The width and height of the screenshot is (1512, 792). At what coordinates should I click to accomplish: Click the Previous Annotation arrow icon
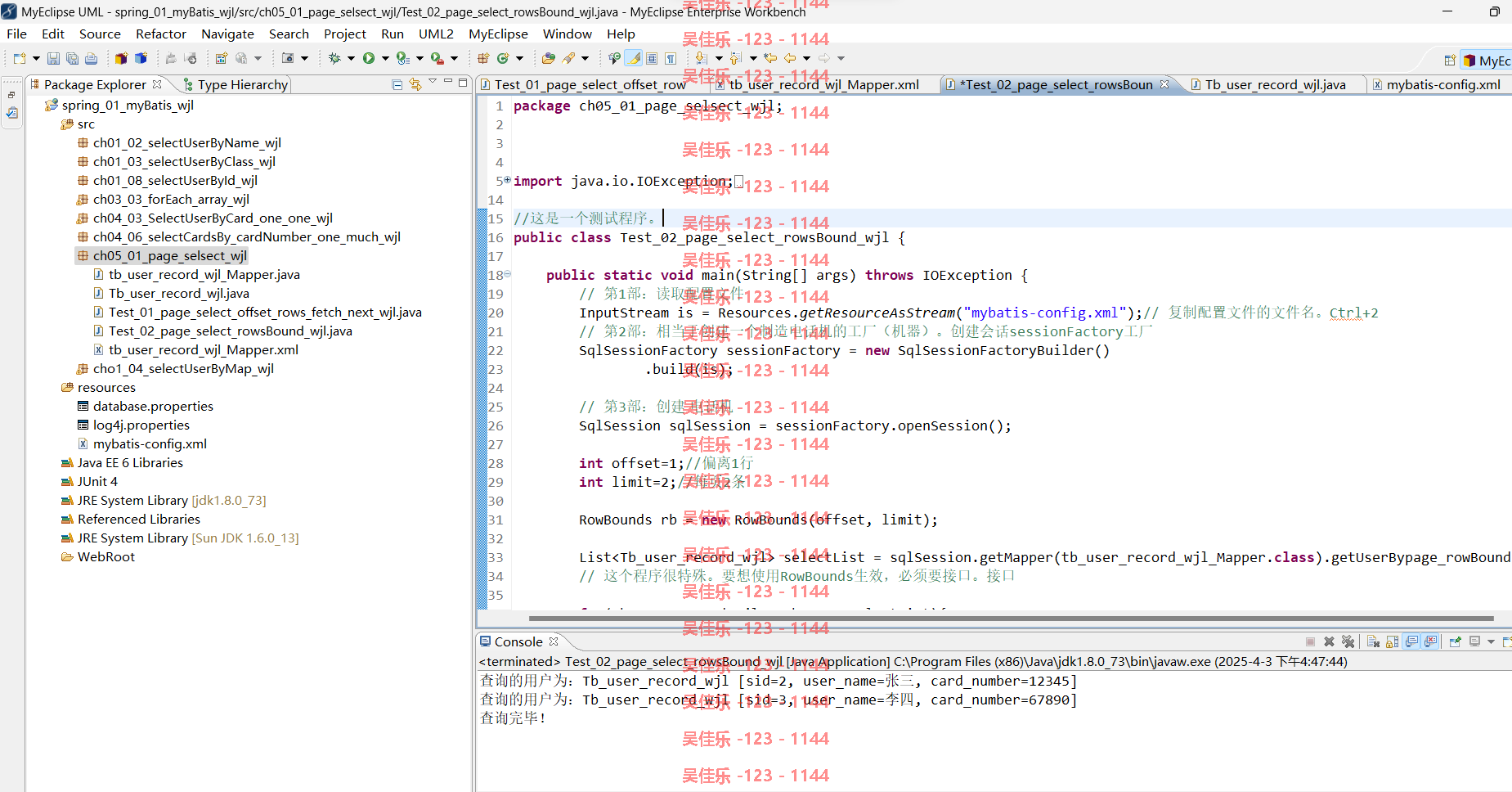click(x=735, y=58)
